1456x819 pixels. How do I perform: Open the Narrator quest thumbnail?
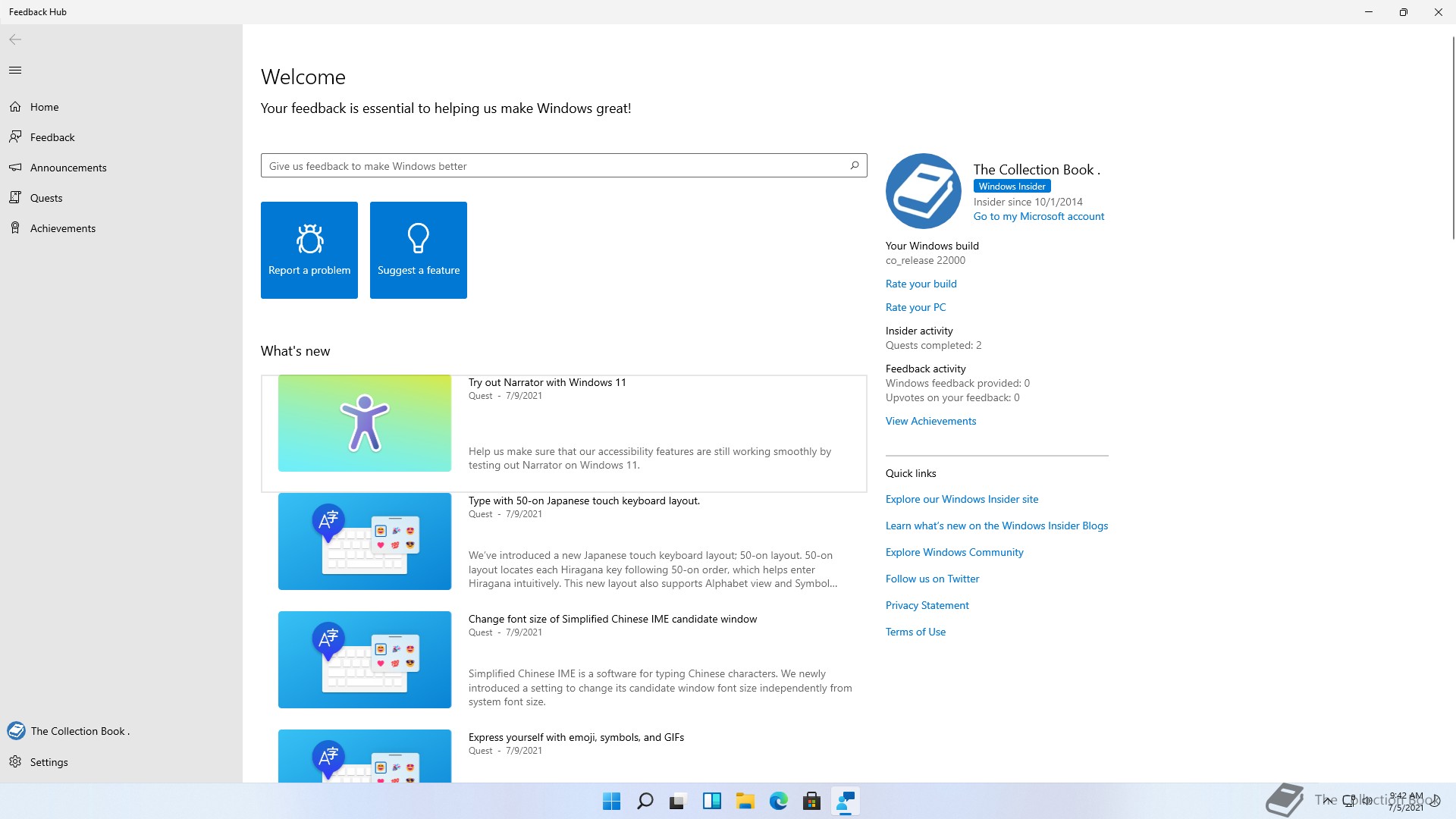(365, 423)
